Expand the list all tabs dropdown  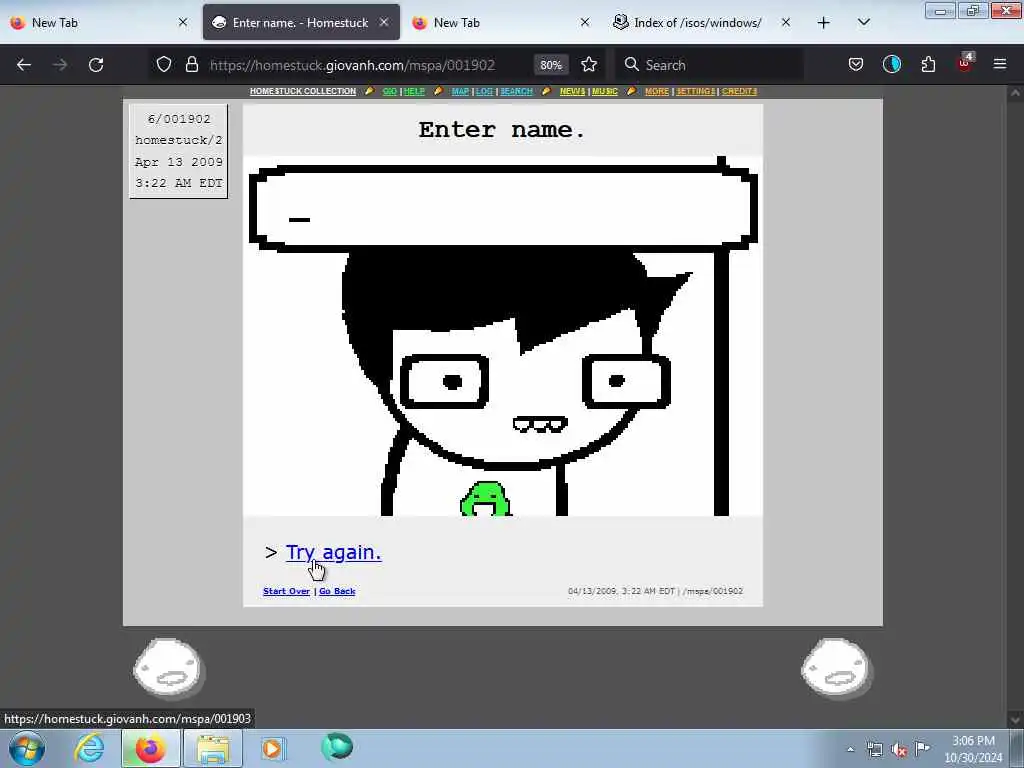coord(864,23)
